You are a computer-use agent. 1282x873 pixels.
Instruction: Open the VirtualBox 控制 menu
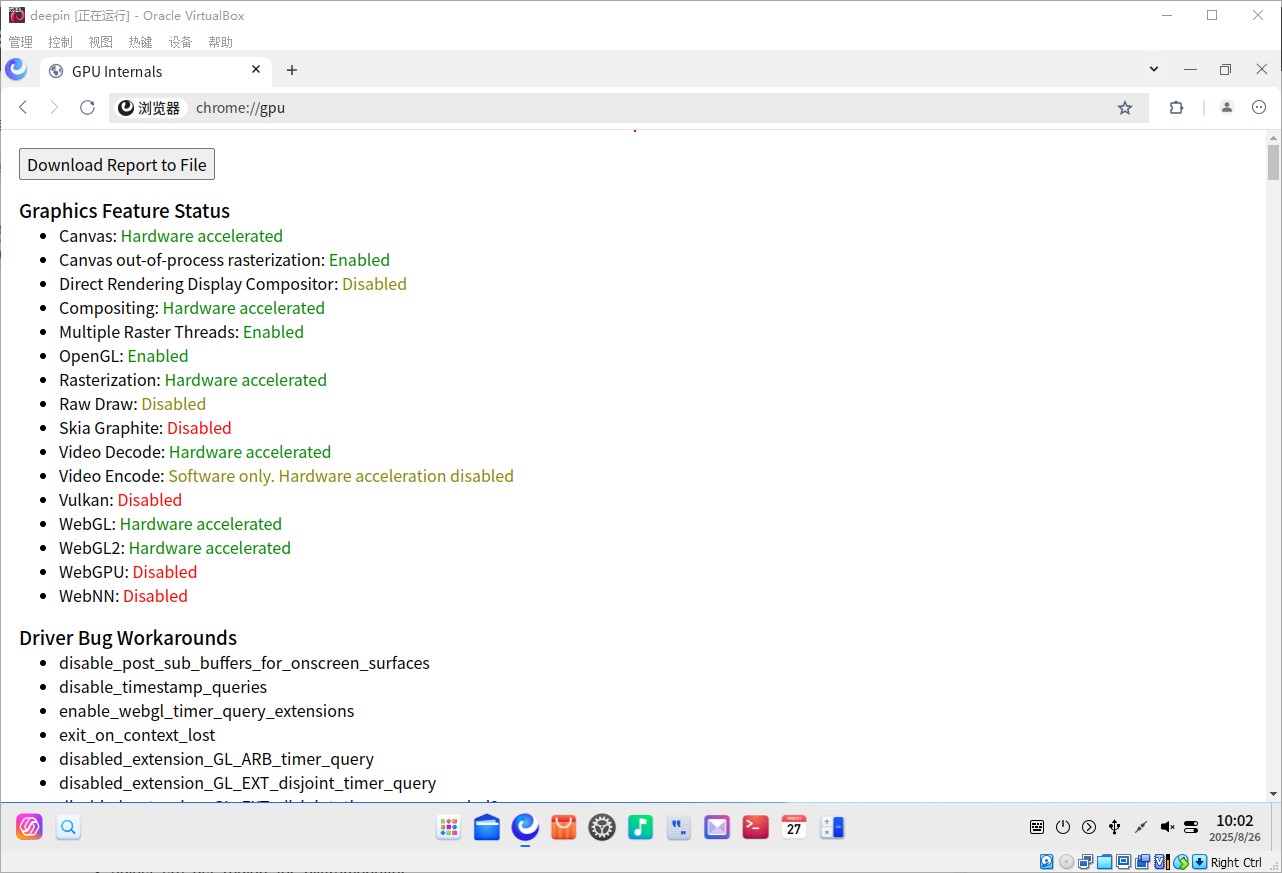(61, 42)
